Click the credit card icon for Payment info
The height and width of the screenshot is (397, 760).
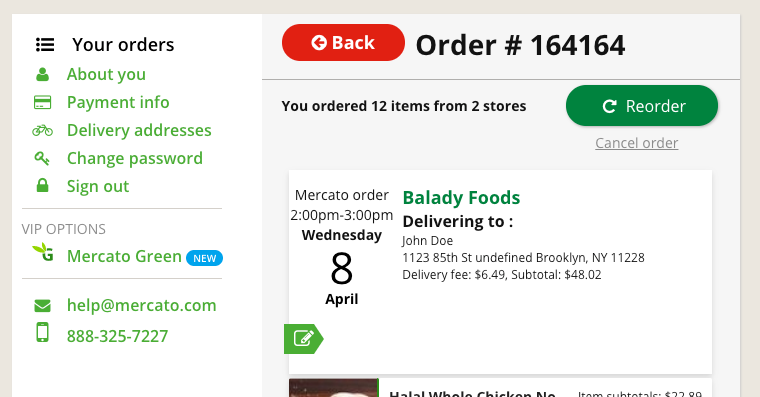(x=43, y=102)
